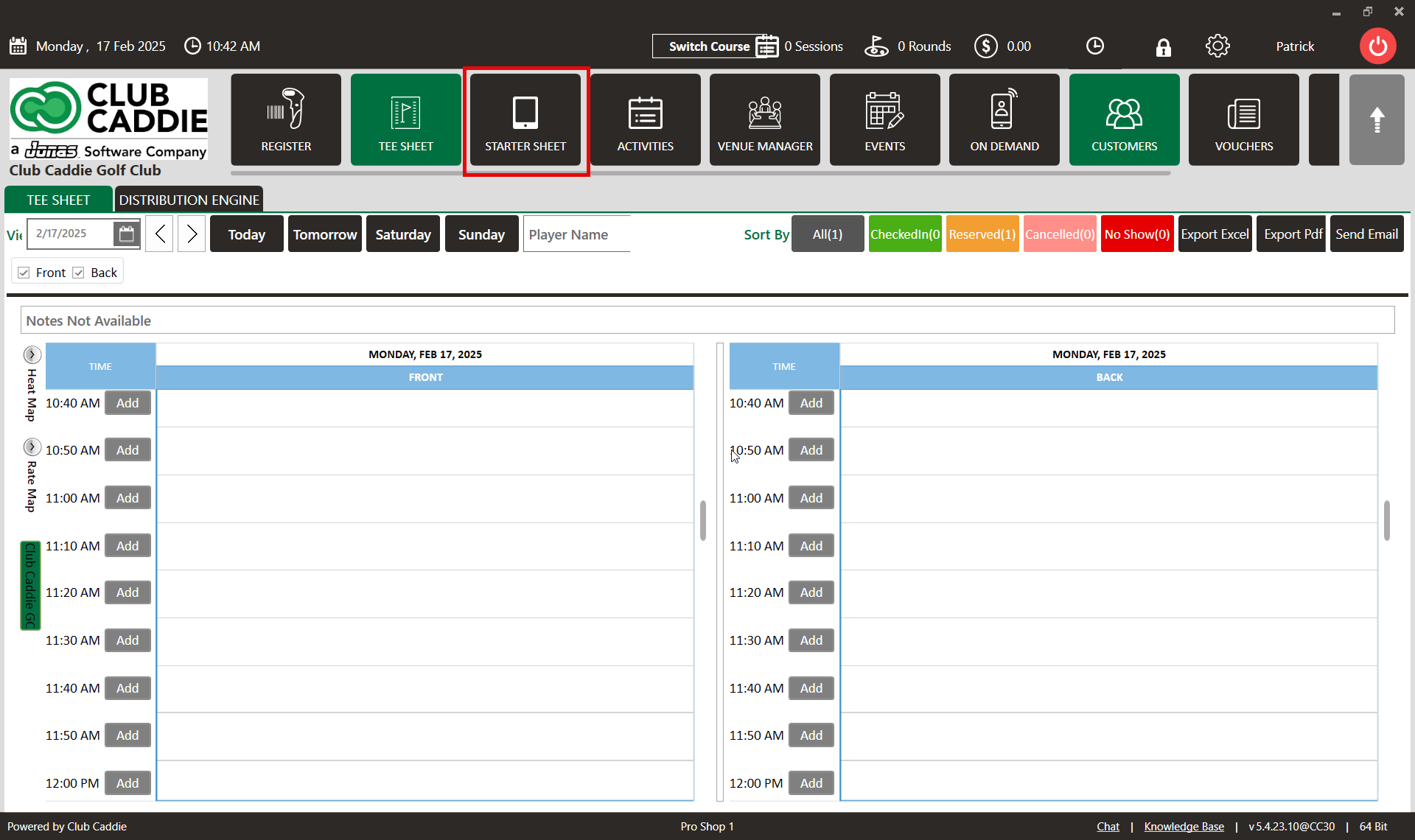This screenshot has height=840, width=1415.
Task: Filter by Cancelled(0) bookings
Action: pyautogui.click(x=1060, y=234)
